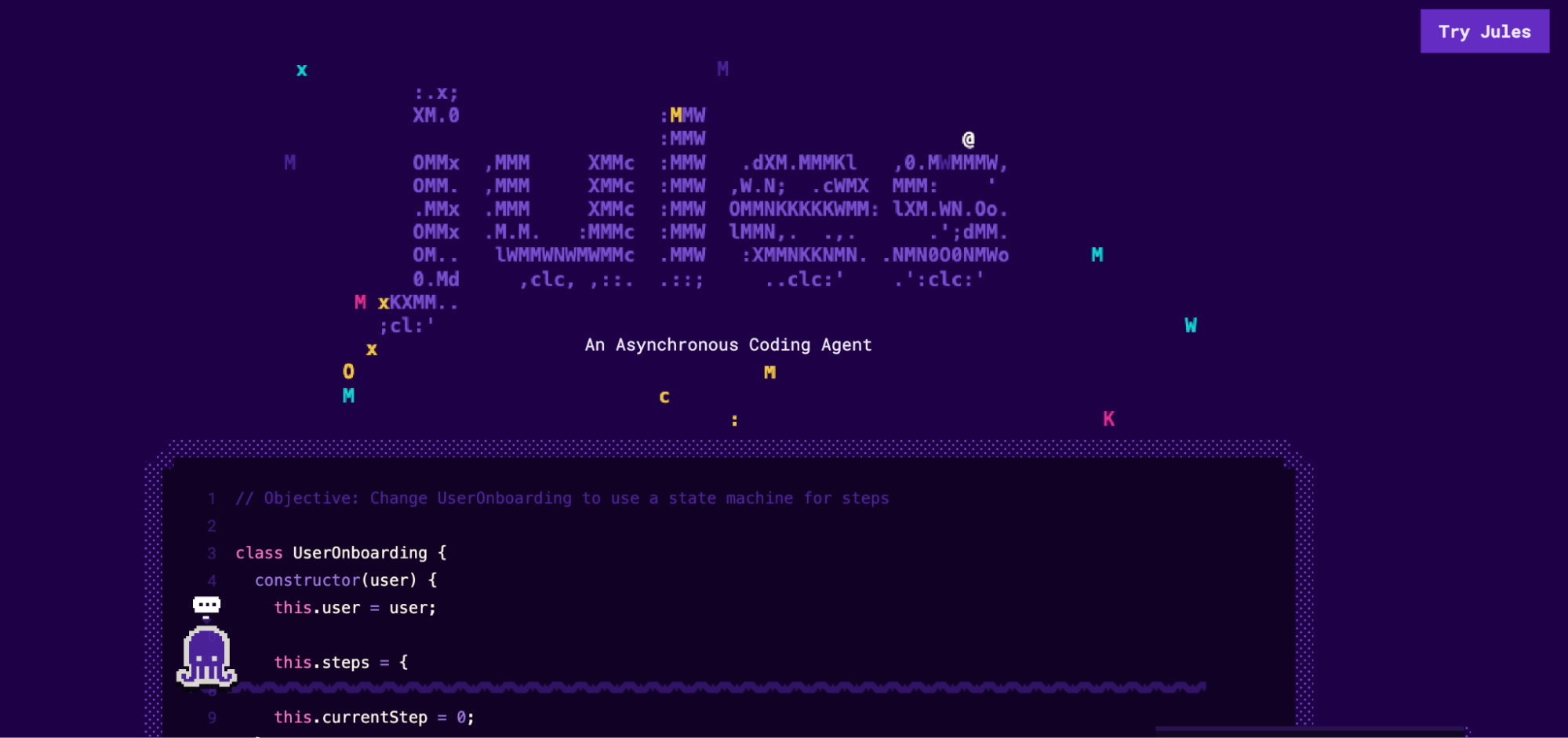The image size is (1568, 738).
Task: Click the Try Jules button
Action: (x=1484, y=31)
